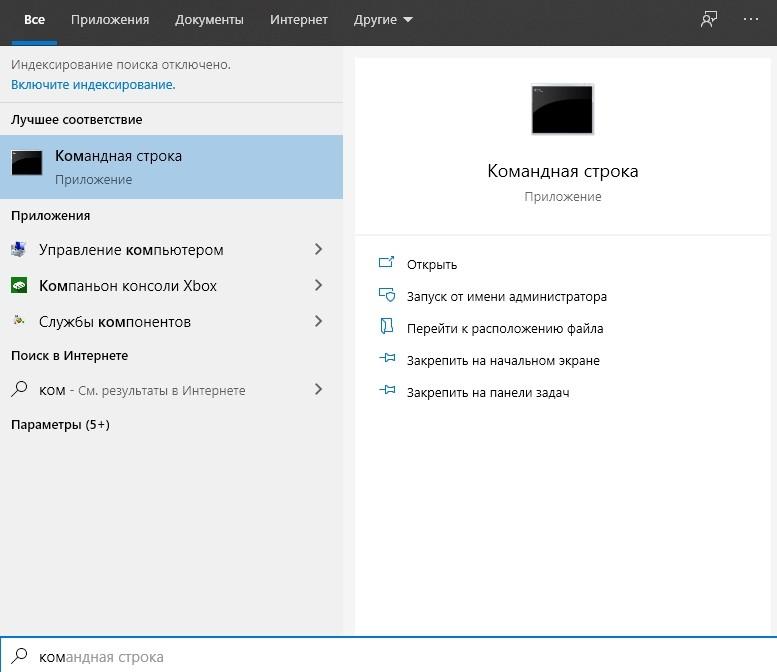
Task: Click the Поиск в Интернете header
Action: [69, 355]
